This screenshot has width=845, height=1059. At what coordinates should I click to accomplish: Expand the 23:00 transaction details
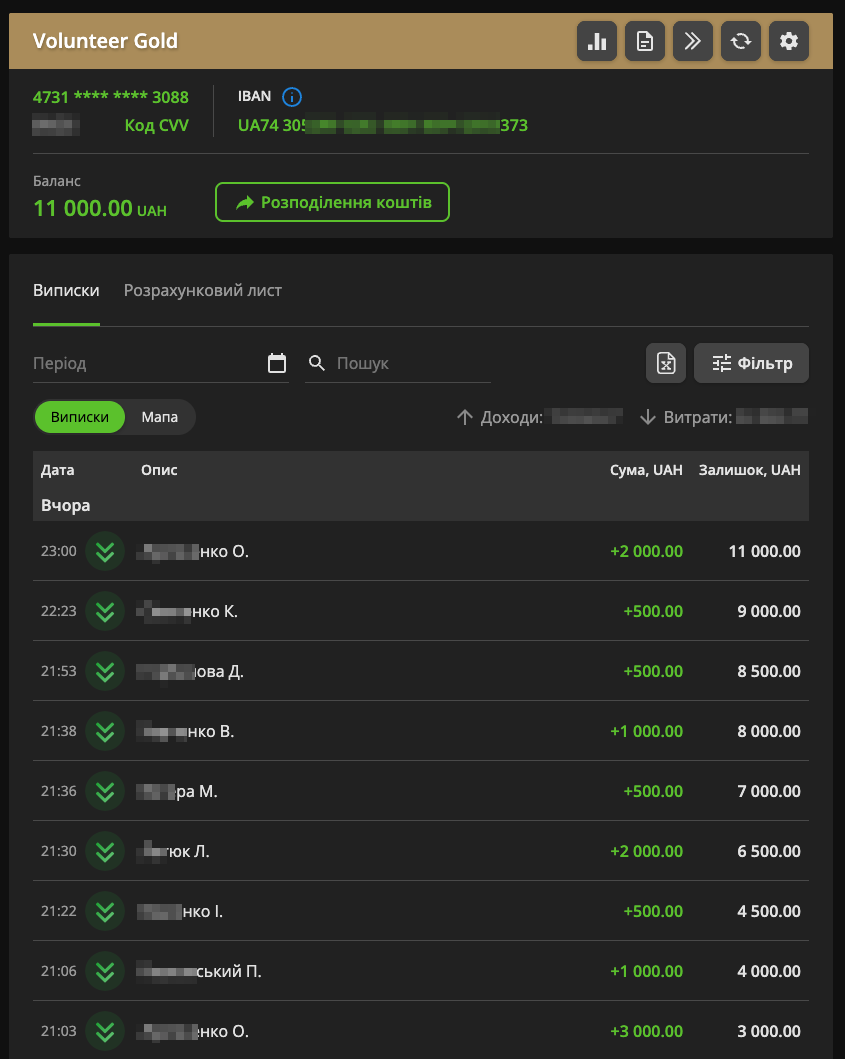click(x=105, y=551)
